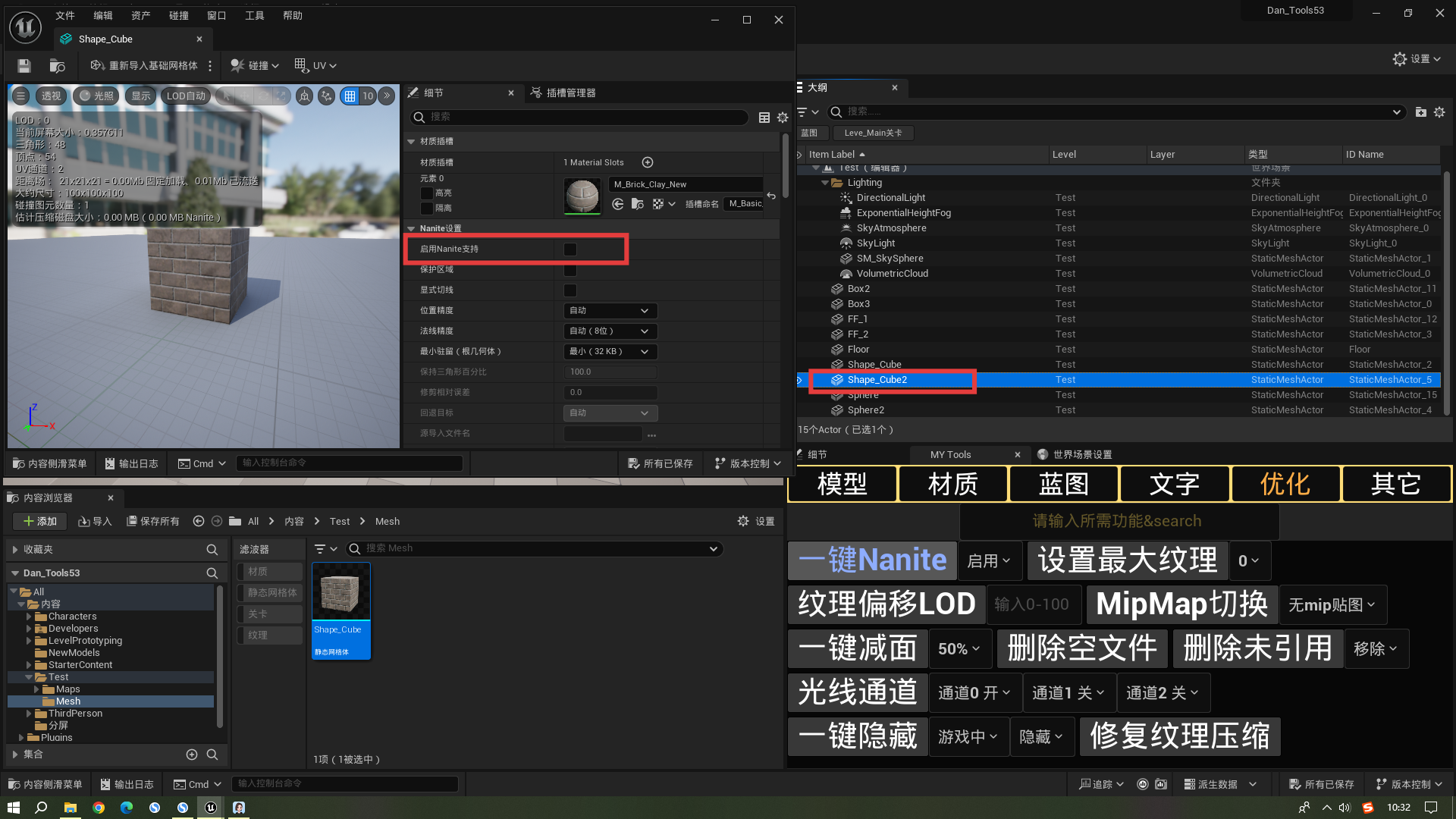1456x819 pixels.
Task: Search collections magnifier icon
Action: pos(212,755)
